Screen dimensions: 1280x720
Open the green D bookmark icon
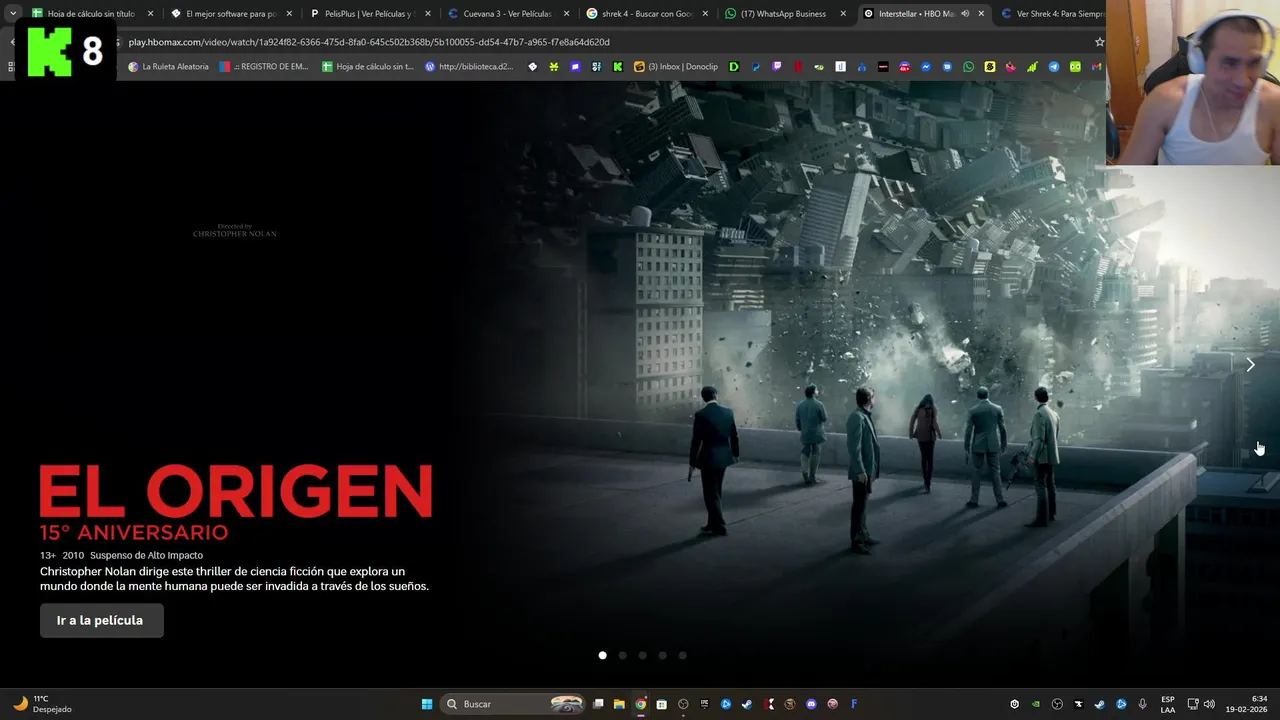click(x=733, y=67)
